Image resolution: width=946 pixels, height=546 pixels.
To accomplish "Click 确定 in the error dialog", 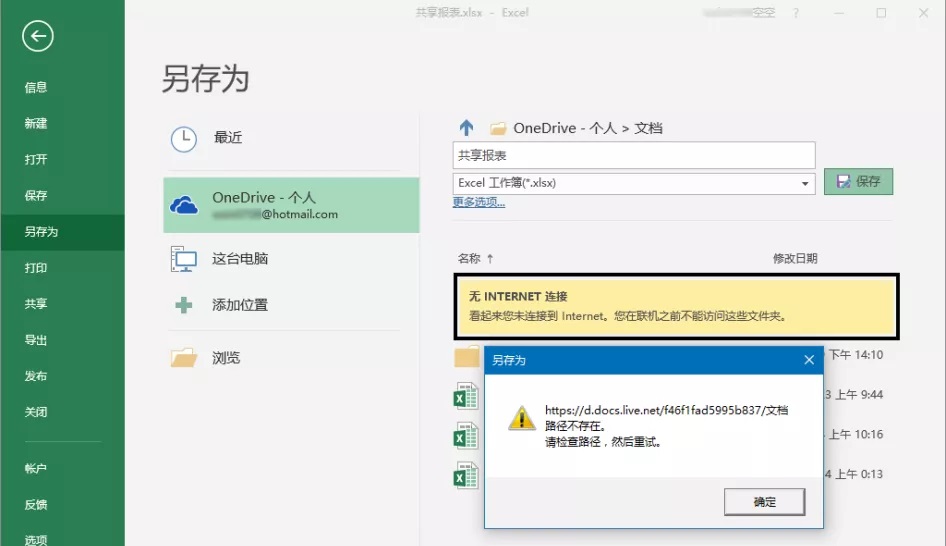I will (764, 502).
